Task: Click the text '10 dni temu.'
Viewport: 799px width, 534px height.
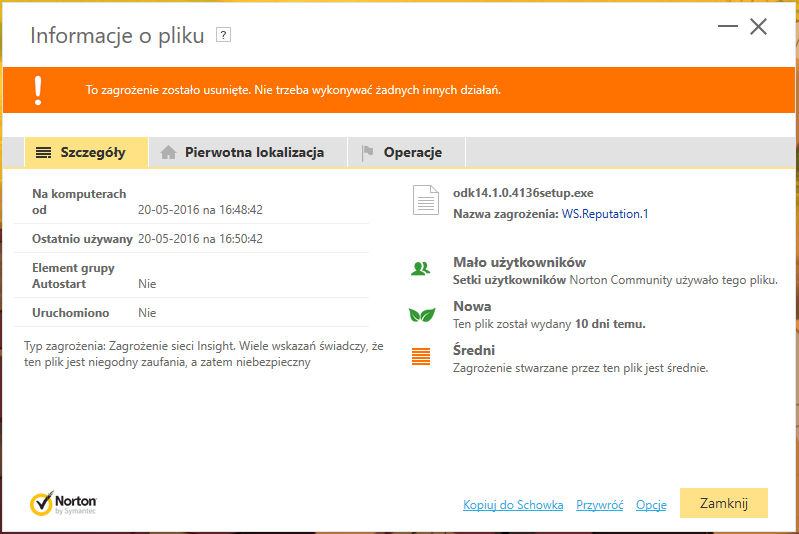Action: (610, 324)
